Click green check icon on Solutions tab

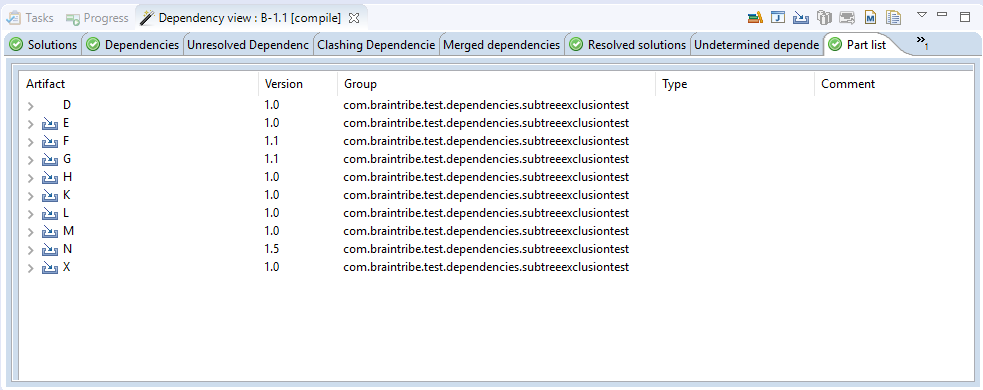coord(17,45)
